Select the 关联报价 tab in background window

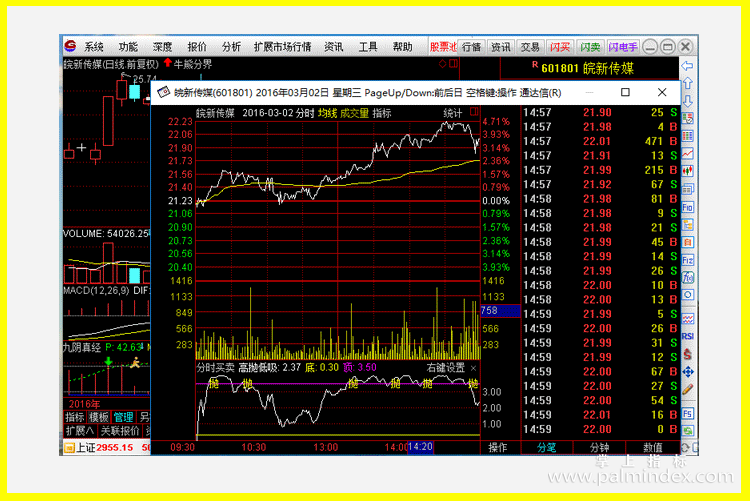tap(120, 431)
